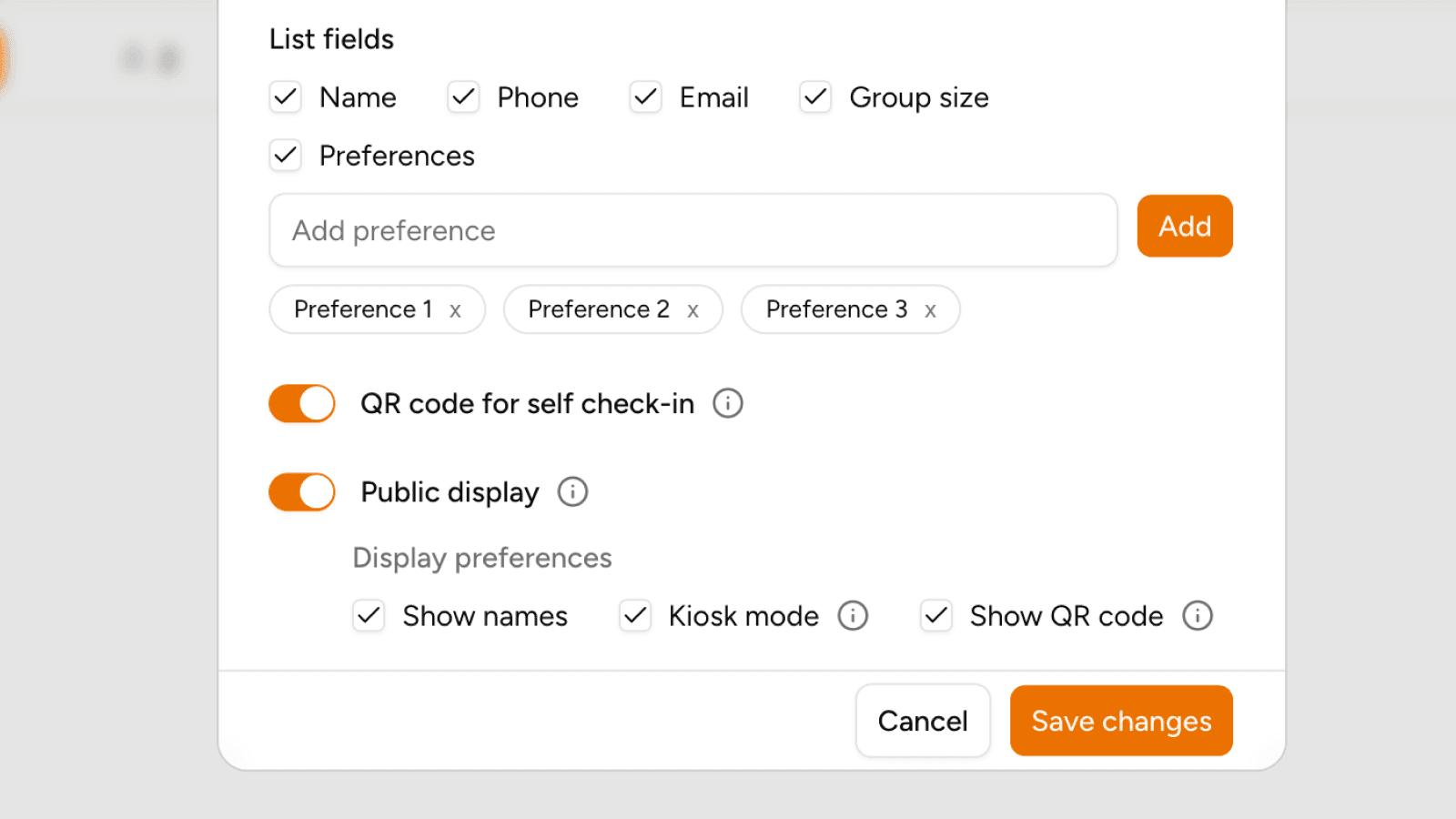The height and width of the screenshot is (819, 1456).
Task: Remove Preference 1 tag with its x
Action: (x=455, y=311)
